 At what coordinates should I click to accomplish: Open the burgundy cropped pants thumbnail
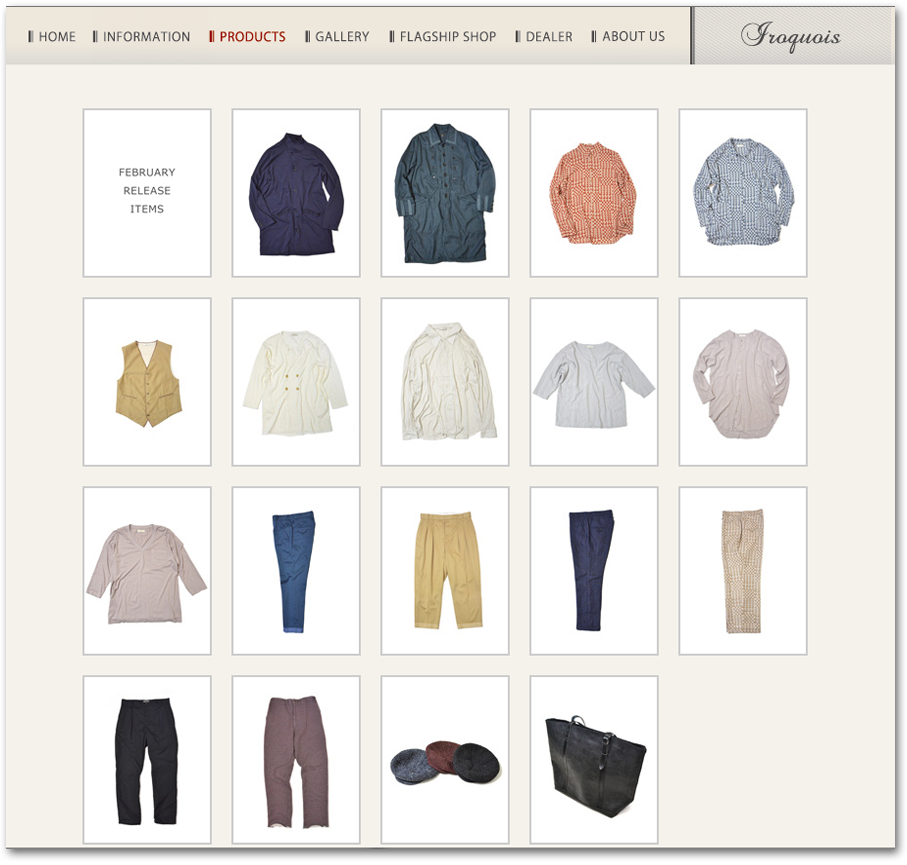tap(296, 760)
